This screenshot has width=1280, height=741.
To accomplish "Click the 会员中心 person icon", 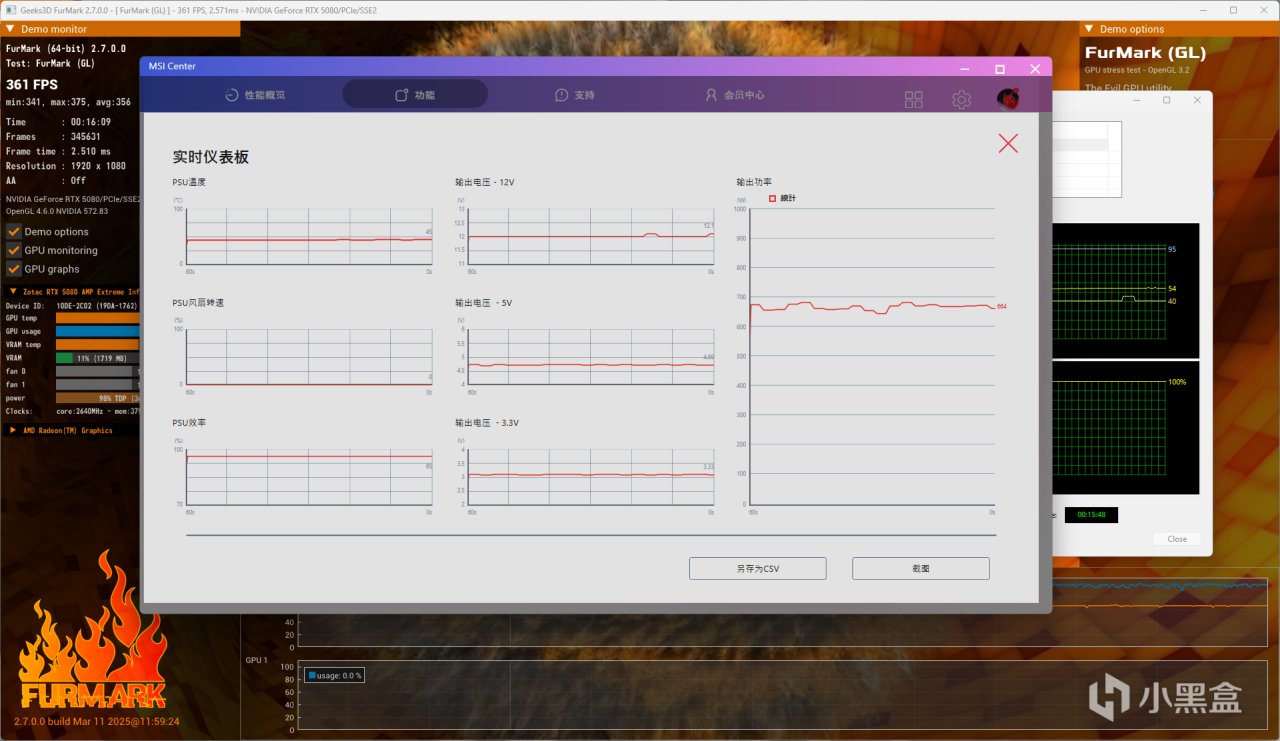I will point(711,95).
